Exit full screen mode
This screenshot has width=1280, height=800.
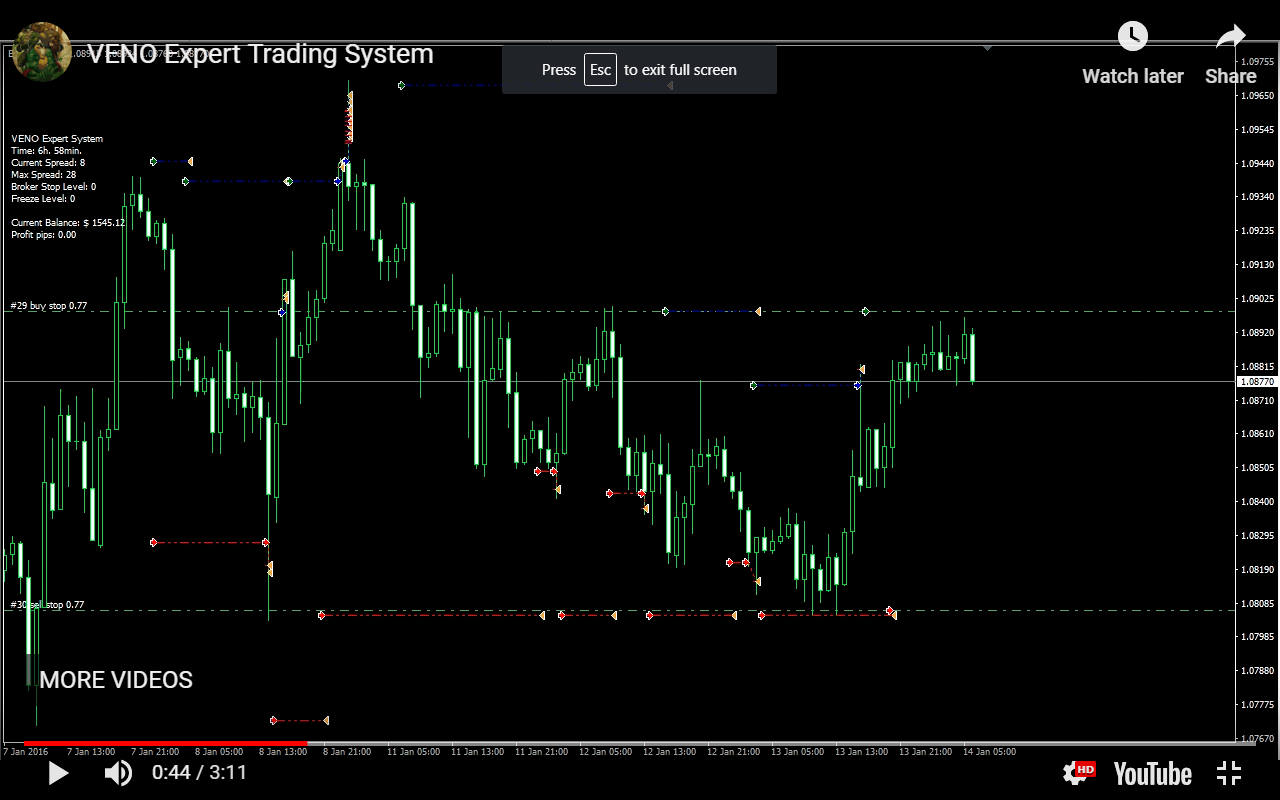click(x=1229, y=773)
